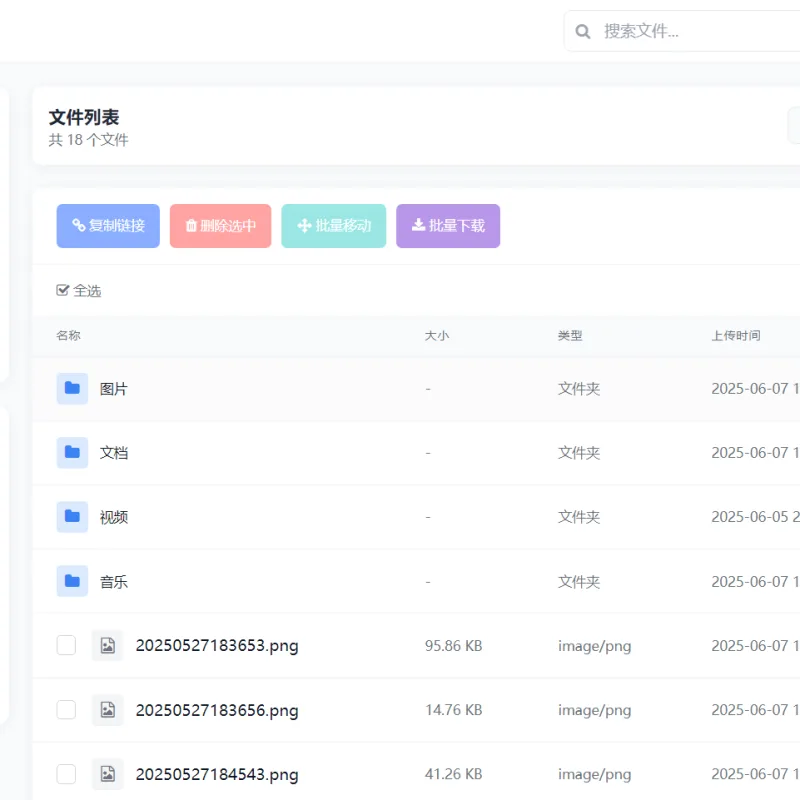
Task: Click the 共 18 个文件 count
Action: tap(88, 140)
